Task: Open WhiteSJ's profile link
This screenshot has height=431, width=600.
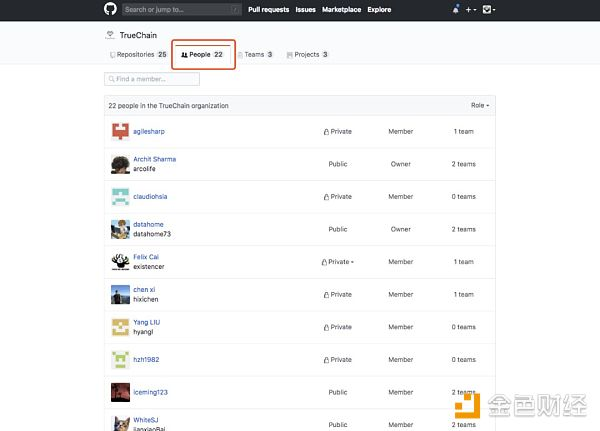Action: click(x=146, y=420)
